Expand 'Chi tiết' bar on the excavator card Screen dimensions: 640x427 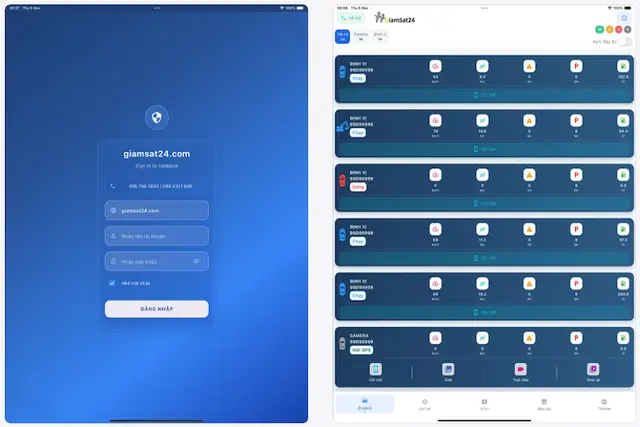coord(484,149)
